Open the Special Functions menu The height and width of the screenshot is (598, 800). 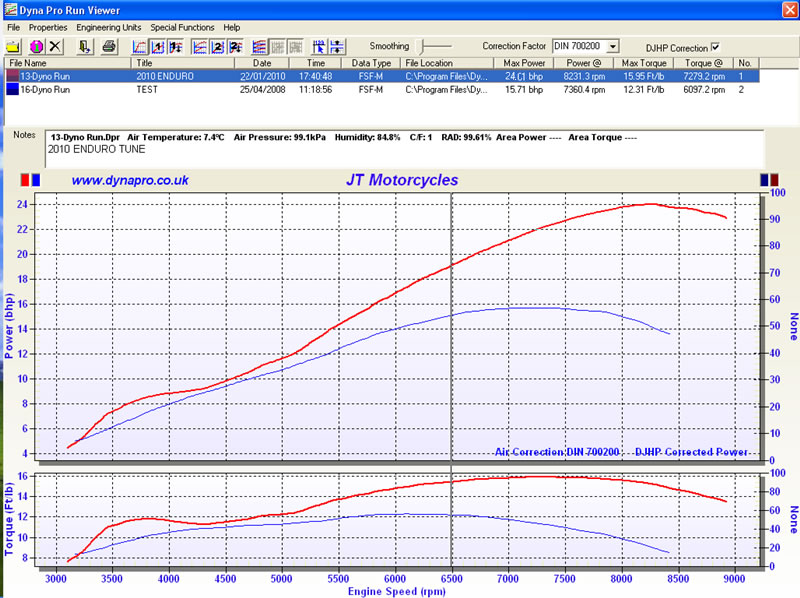[x=182, y=28]
